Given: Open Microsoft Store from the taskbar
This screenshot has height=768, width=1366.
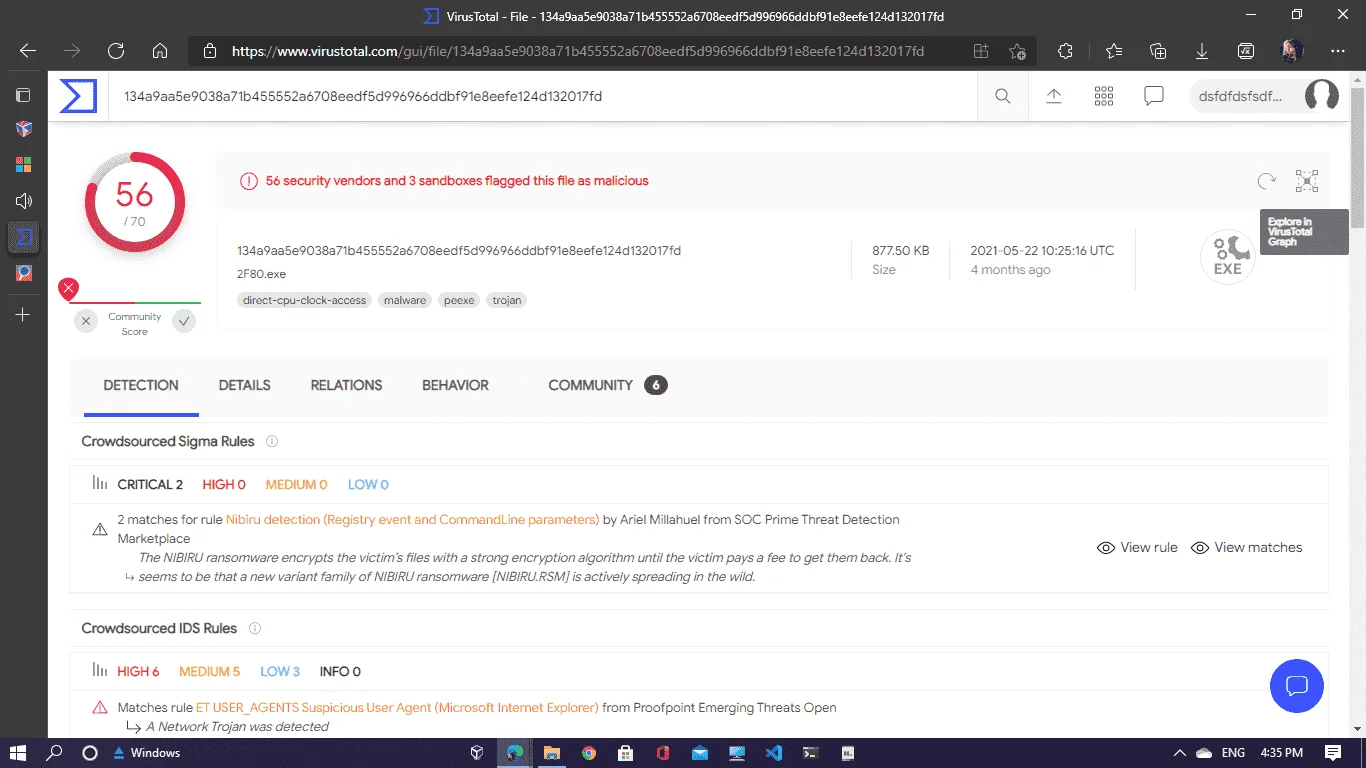Looking at the screenshot, I should tap(625, 753).
